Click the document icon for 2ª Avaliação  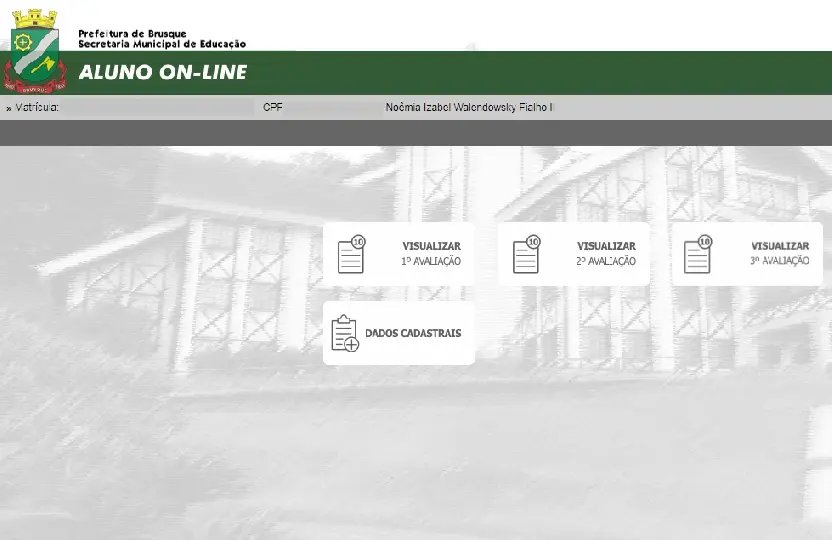[526, 255]
